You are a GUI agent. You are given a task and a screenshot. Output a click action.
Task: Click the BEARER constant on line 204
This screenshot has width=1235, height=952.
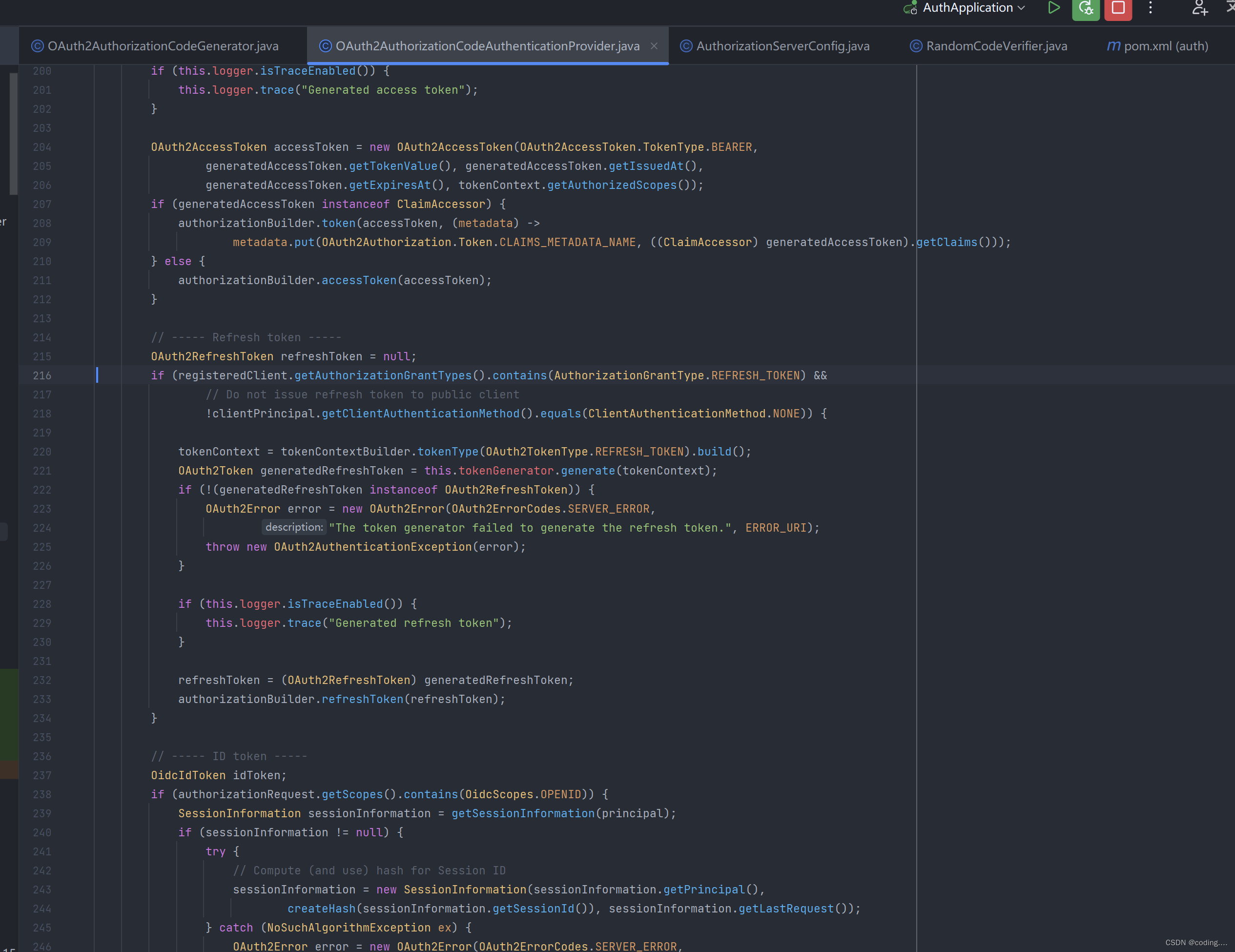(x=731, y=147)
